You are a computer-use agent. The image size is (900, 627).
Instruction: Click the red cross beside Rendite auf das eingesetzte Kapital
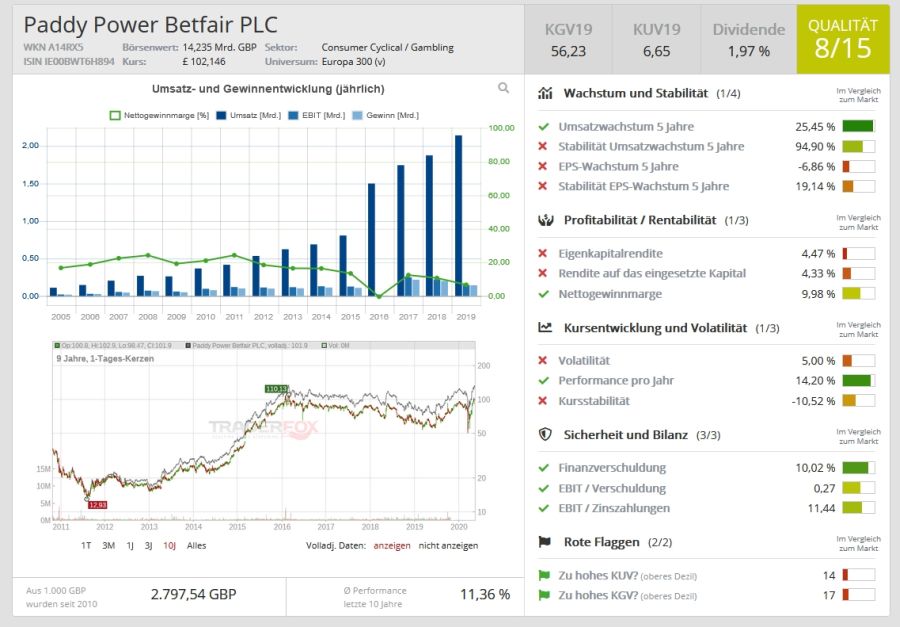542,273
